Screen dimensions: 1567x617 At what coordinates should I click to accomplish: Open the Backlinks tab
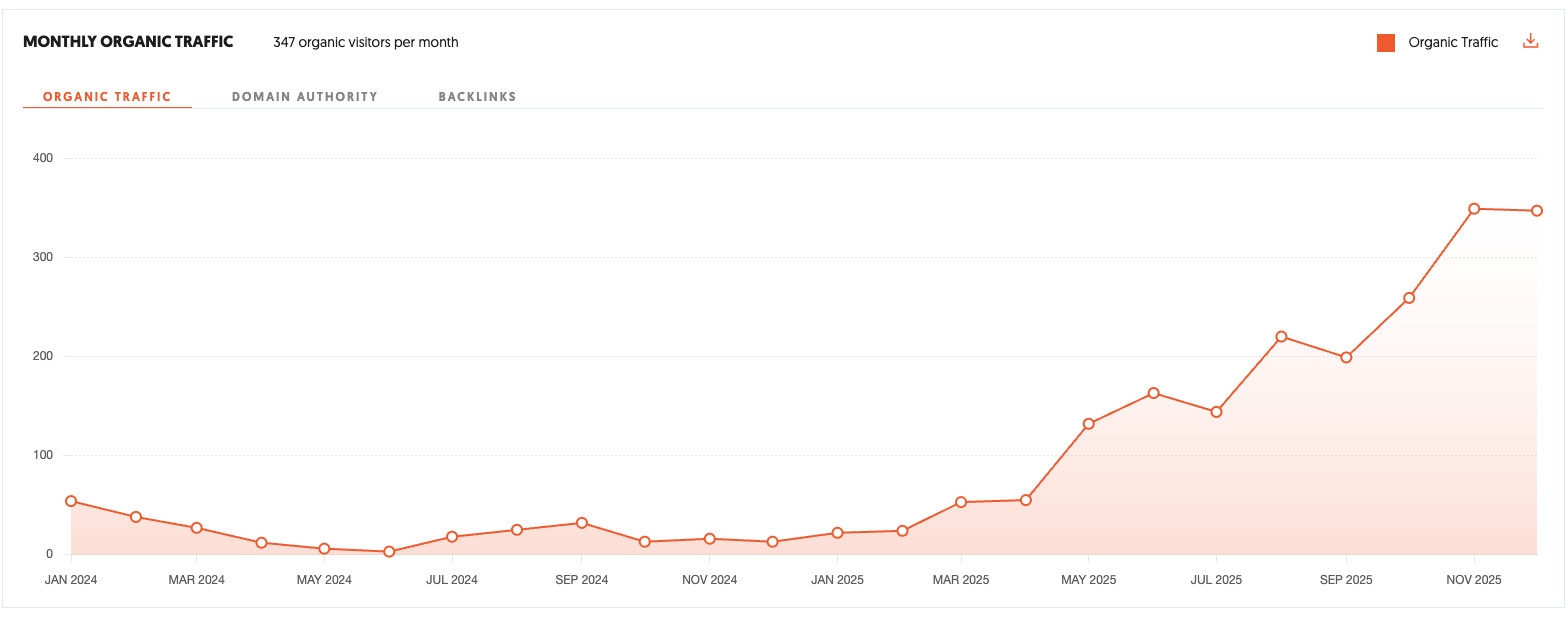click(x=477, y=96)
